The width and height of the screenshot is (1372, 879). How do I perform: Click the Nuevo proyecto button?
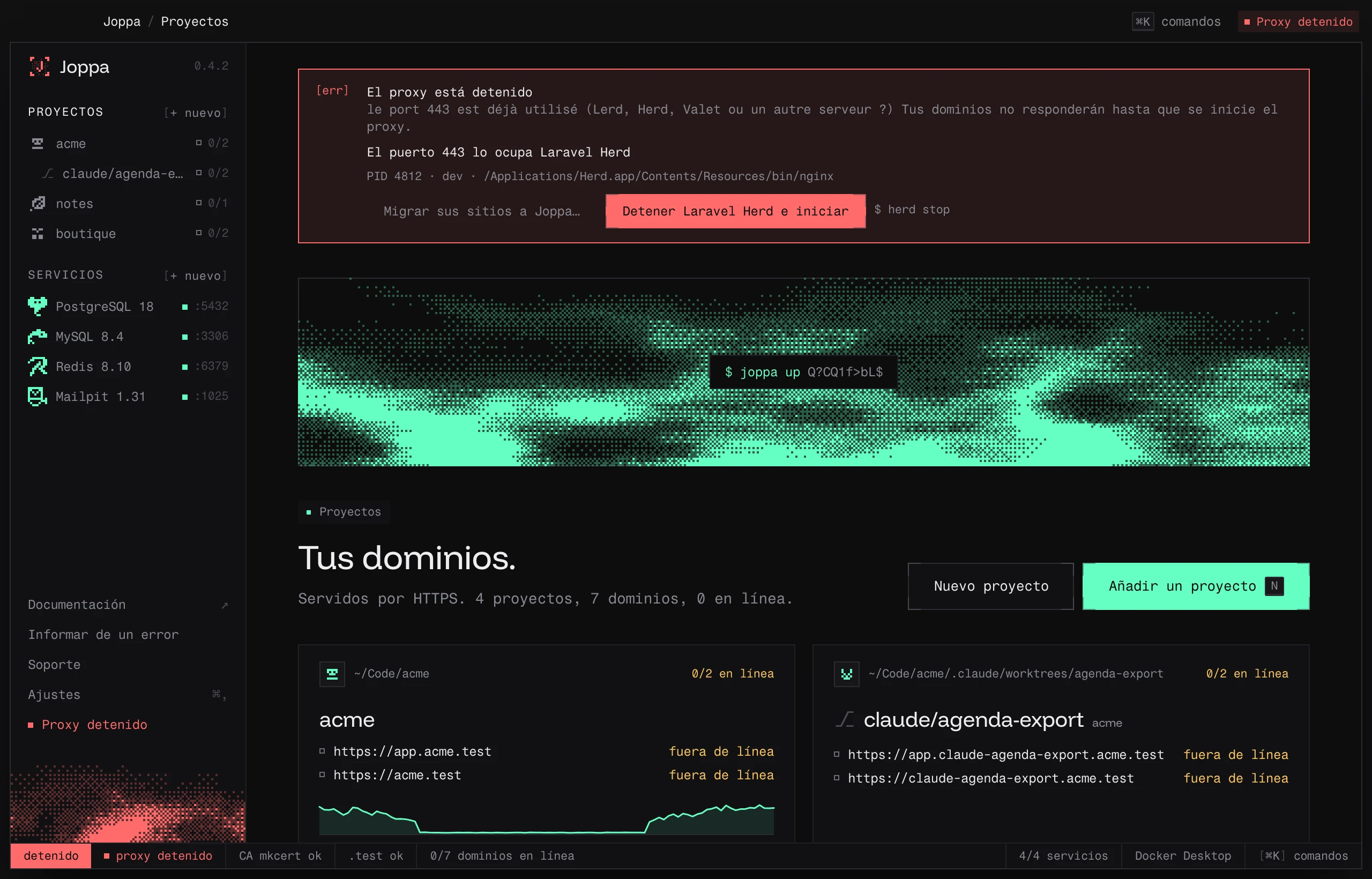(991, 586)
